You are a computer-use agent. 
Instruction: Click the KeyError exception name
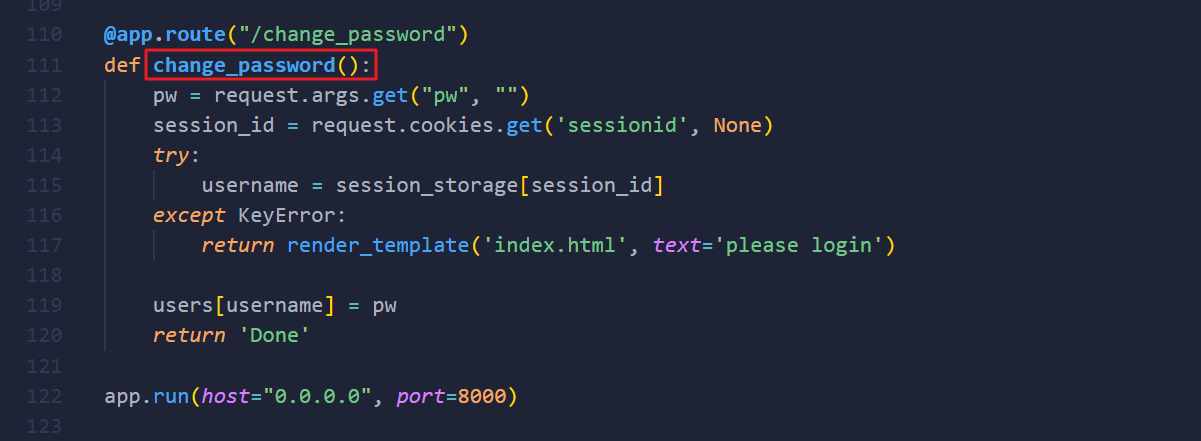coord(280,216)
